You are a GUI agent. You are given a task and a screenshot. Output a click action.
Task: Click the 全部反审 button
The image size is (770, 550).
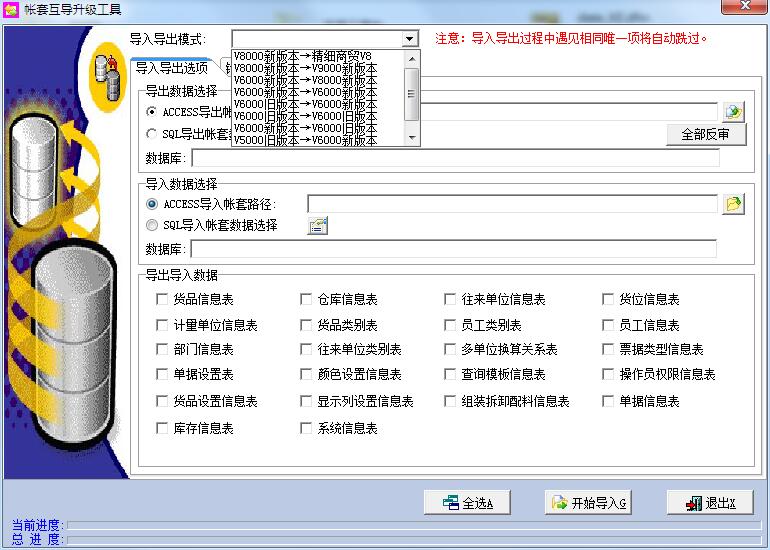point(706,134)
